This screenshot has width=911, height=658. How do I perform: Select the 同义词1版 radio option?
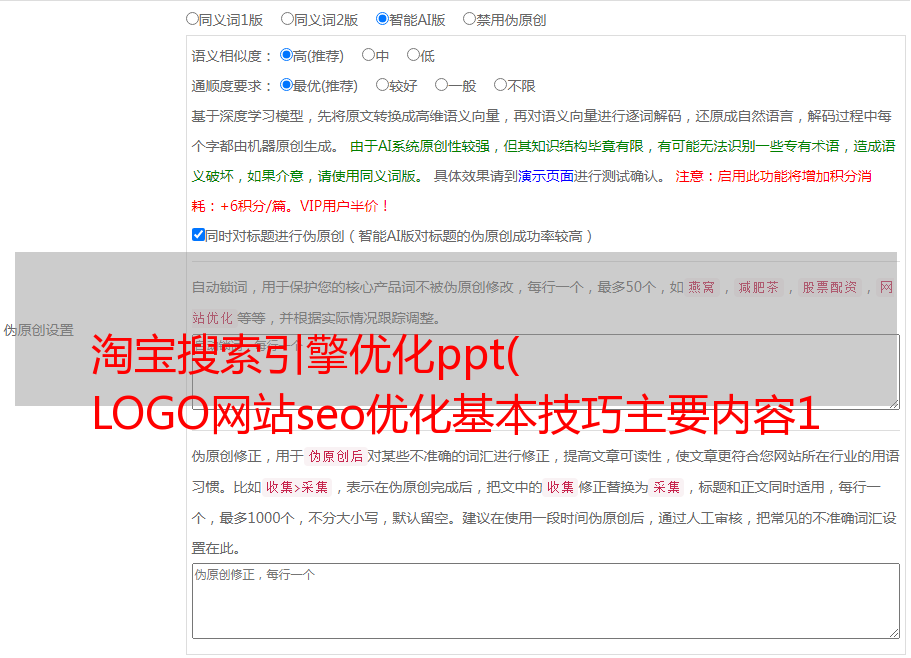pos(192,19)
